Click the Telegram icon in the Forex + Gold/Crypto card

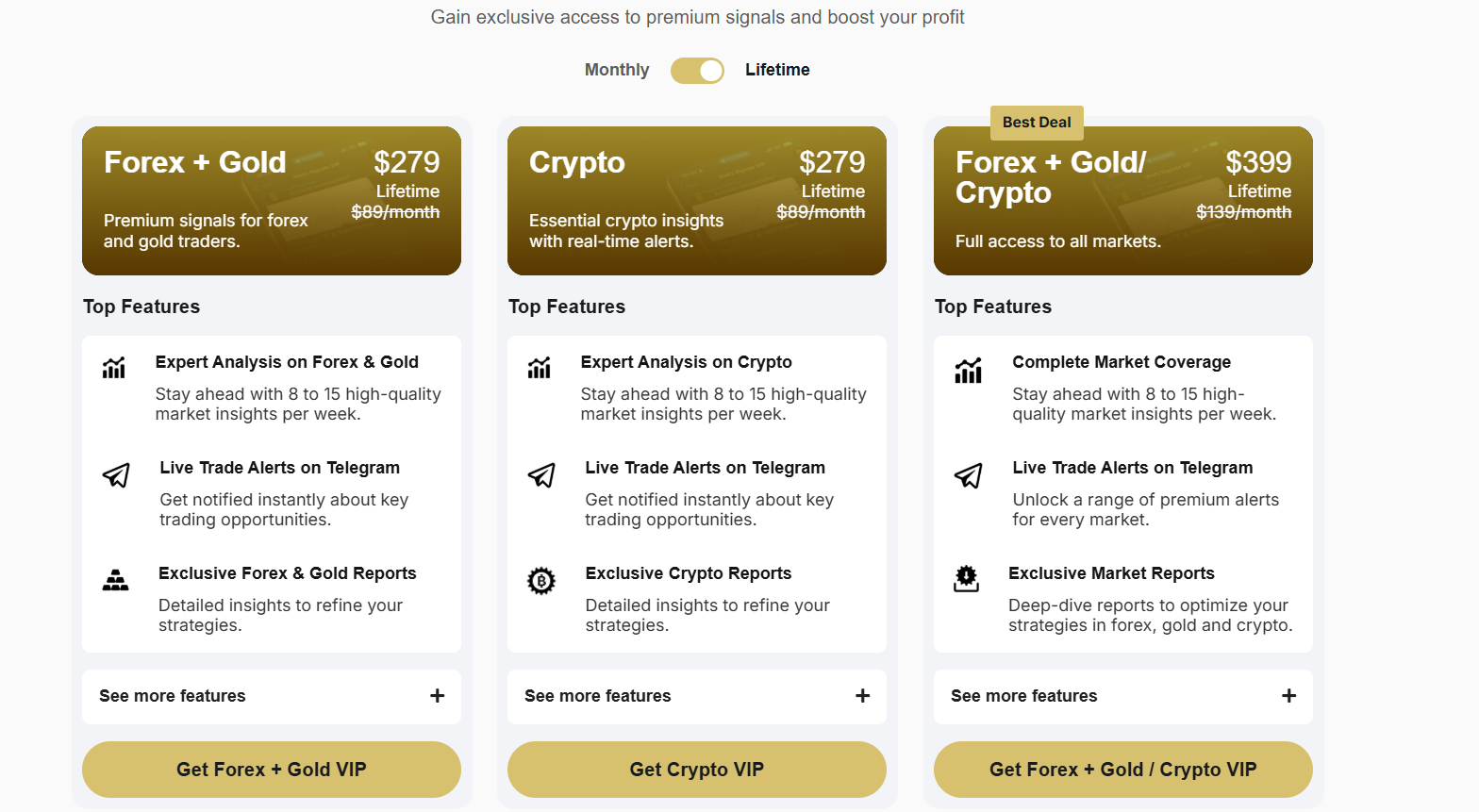point(967,475)
